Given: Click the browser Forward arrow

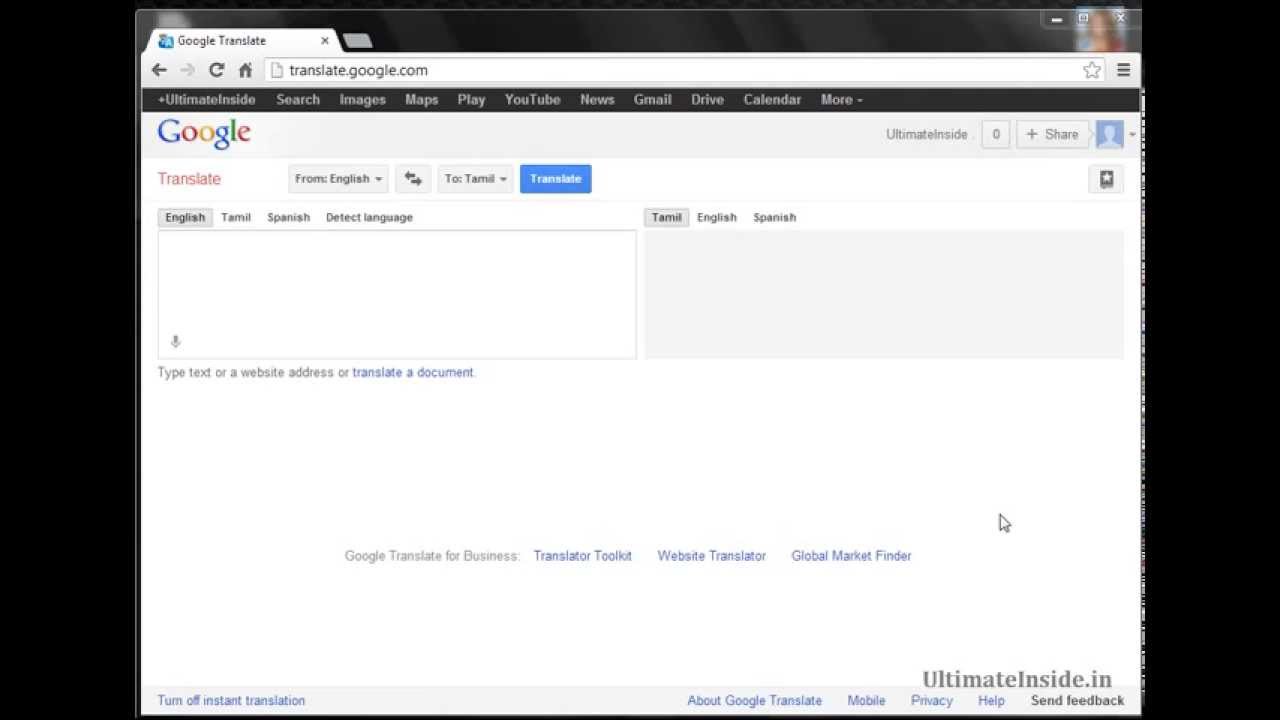Looking at the screenshot, I should pos(187,70).
